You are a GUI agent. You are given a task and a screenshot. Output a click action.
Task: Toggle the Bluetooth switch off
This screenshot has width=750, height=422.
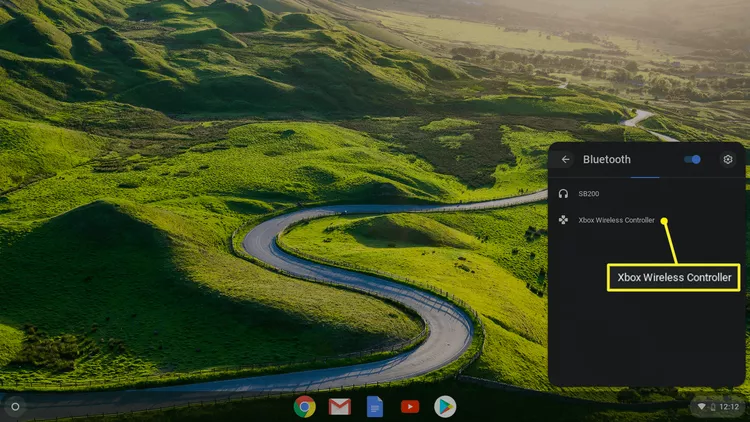(692, 159)
